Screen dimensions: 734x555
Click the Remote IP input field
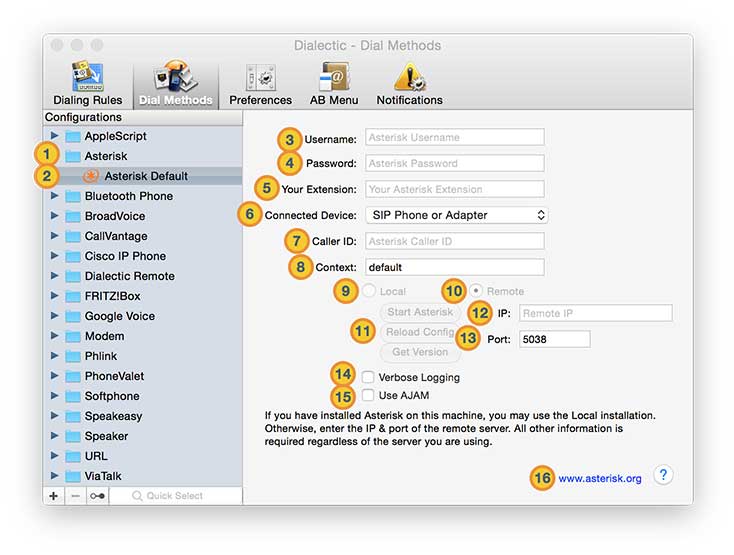click(x=595, y=313)
